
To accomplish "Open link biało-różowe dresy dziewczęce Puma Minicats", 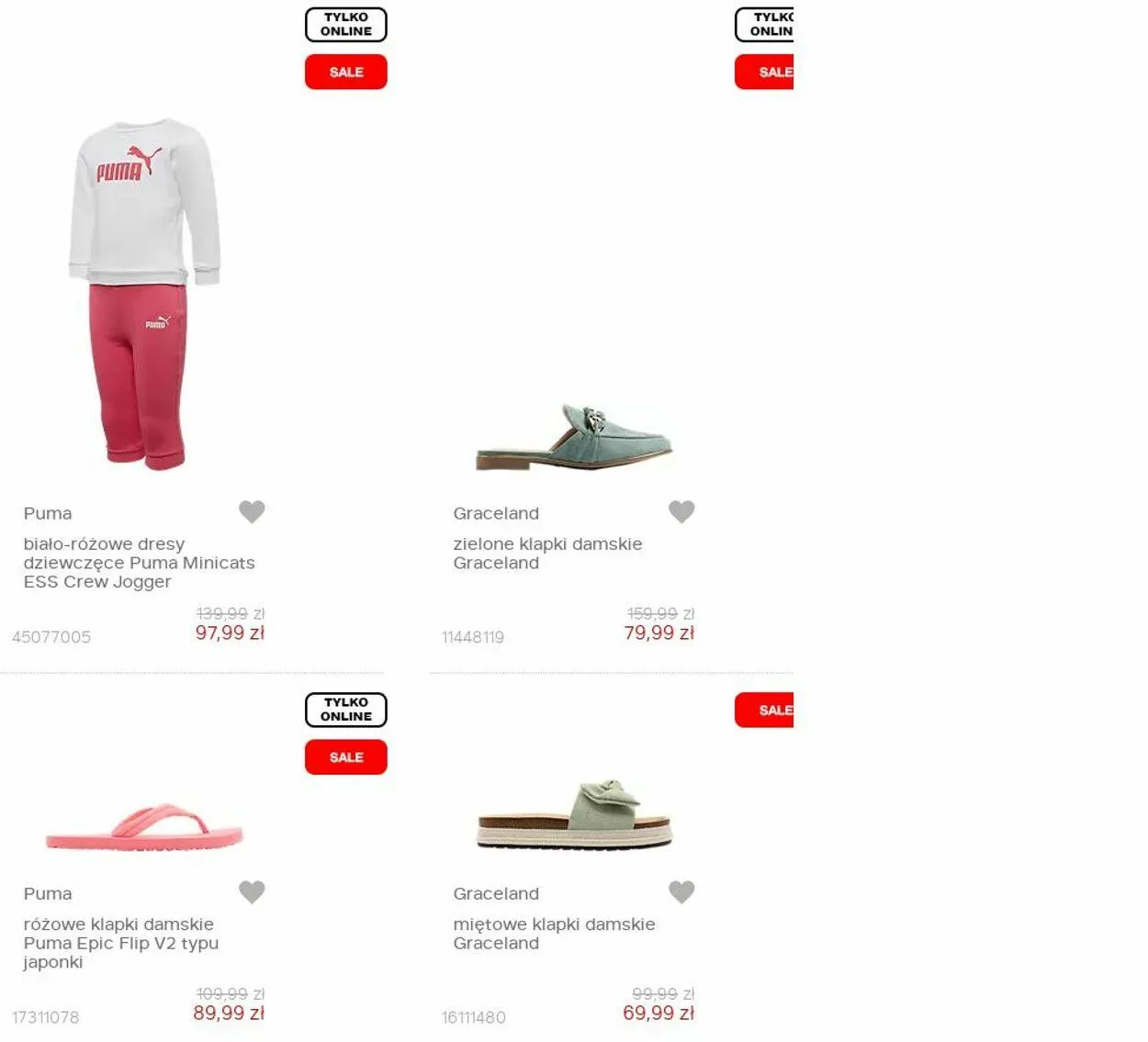I will 140,563.
